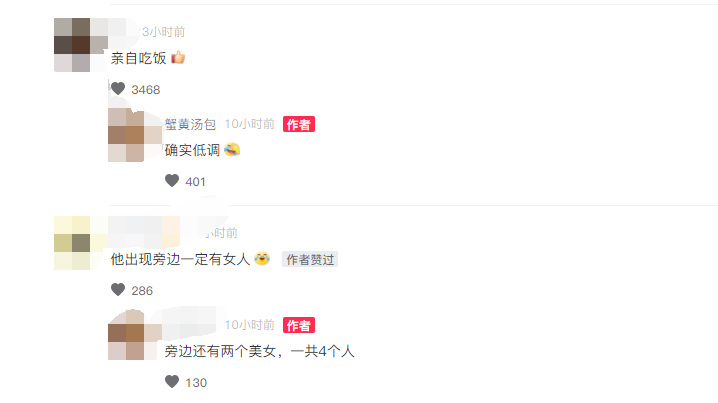Click the crying-laugh emoji after 他出现旁边一定有女人

[262, 259]
